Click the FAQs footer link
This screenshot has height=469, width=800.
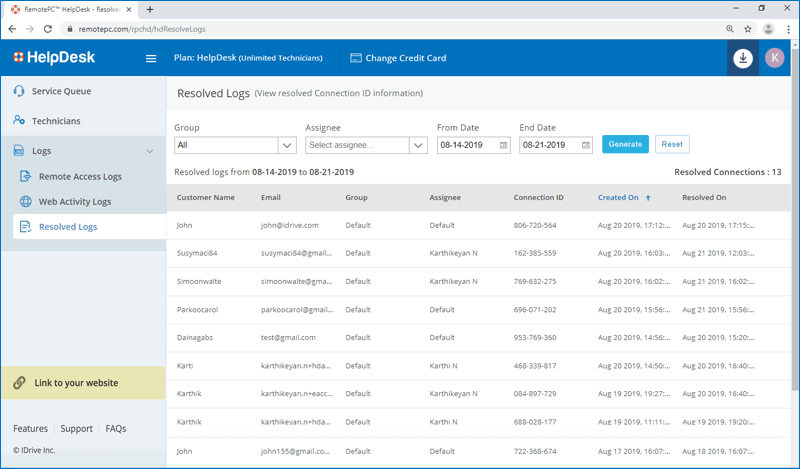[x=116, y=429]
